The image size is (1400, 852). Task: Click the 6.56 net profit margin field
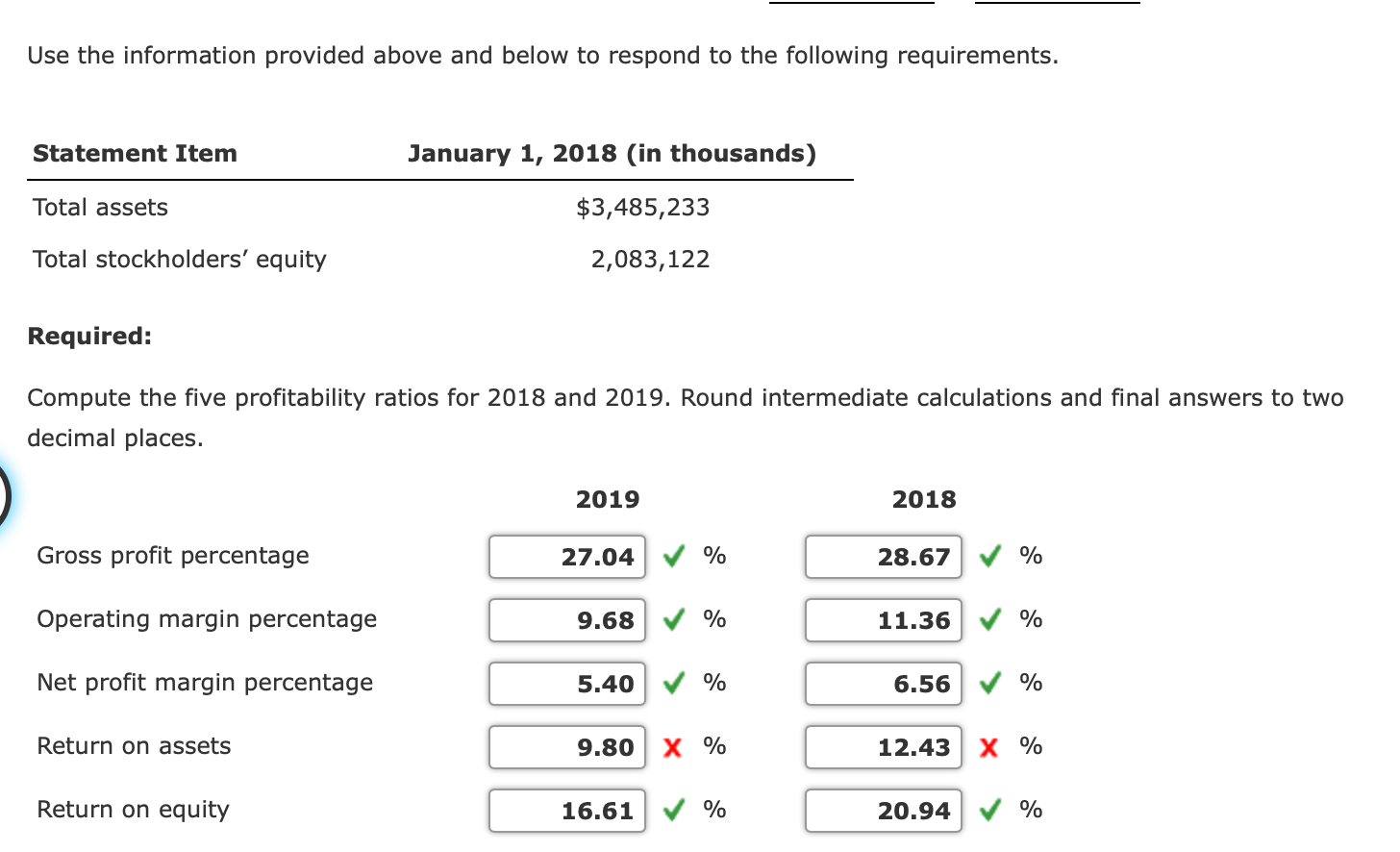[x=883, y=684]
